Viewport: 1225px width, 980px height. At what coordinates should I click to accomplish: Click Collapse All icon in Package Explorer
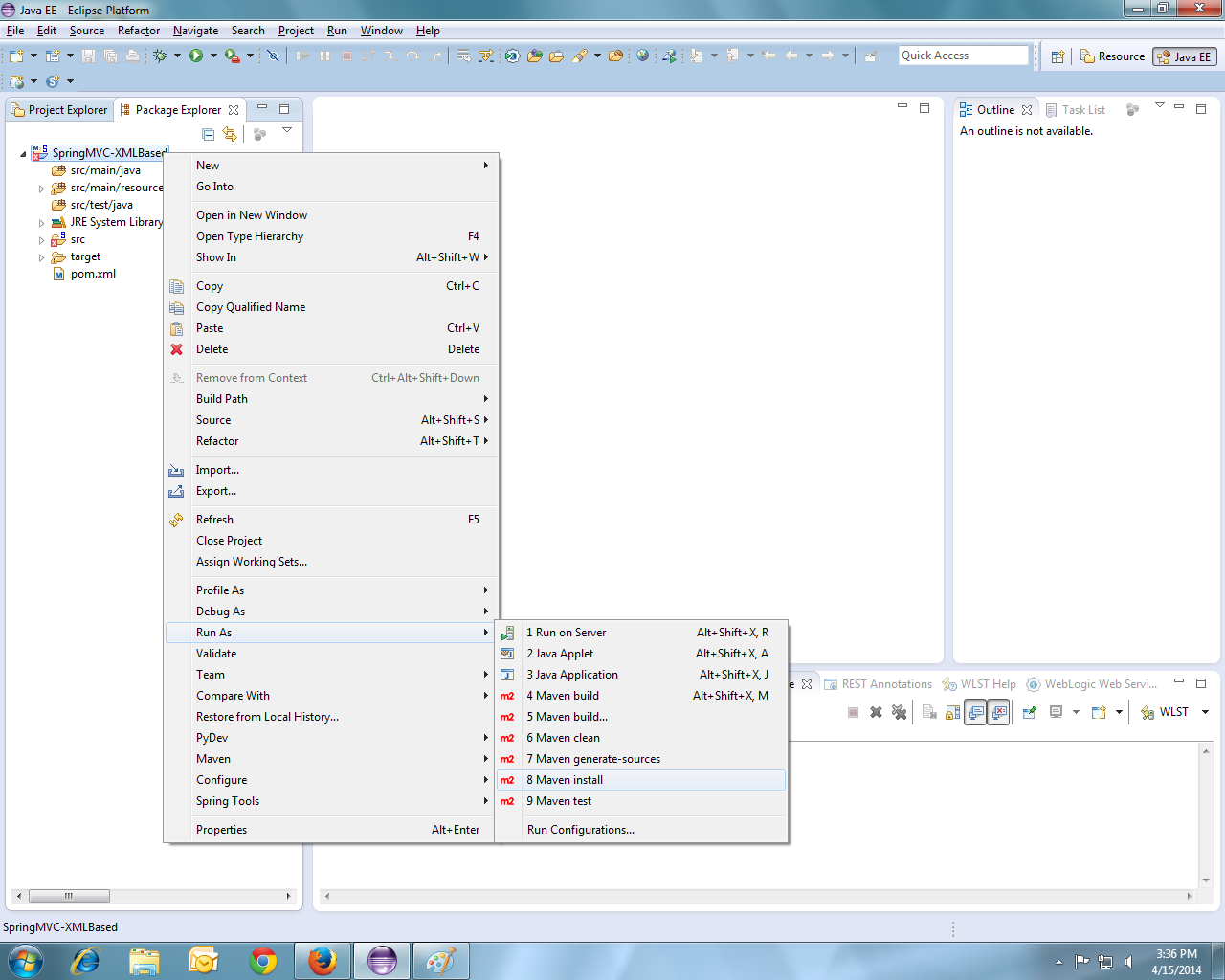[209, 134]
